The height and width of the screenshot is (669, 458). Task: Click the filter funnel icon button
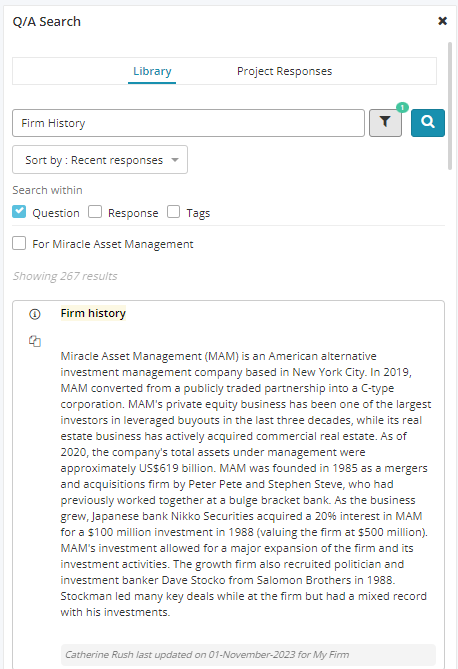[x=385, y=123]
